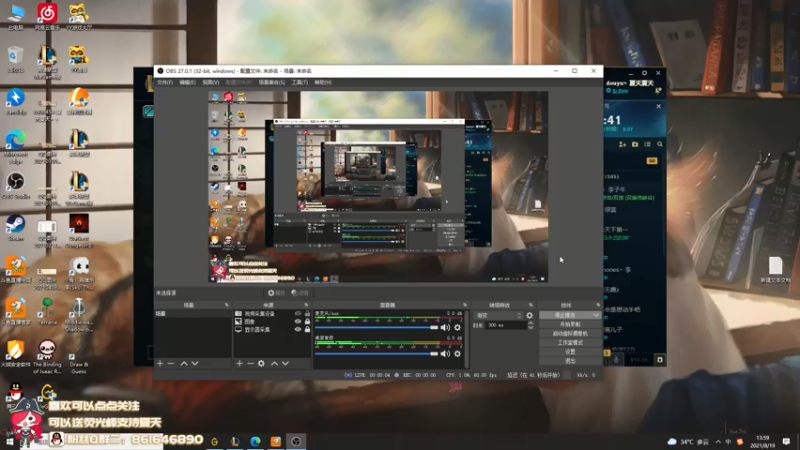Open The Binding of Isaac desktop shortcut
The height and width of the screenshot is (450, 800).
tap(47, 357)
